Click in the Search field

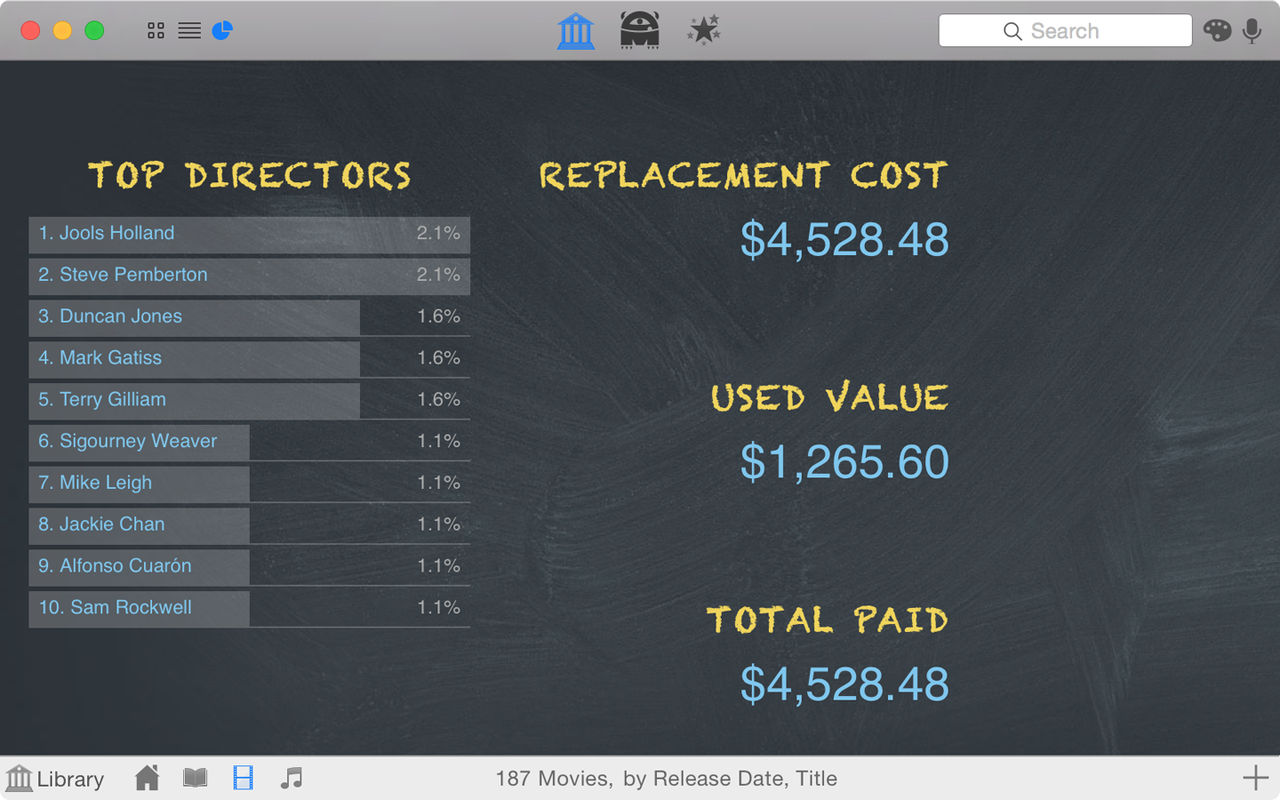coord(1065,31)
